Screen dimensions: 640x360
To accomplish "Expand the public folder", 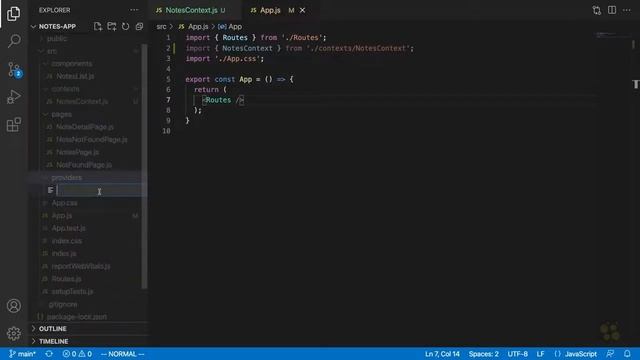I will [56, 38].
